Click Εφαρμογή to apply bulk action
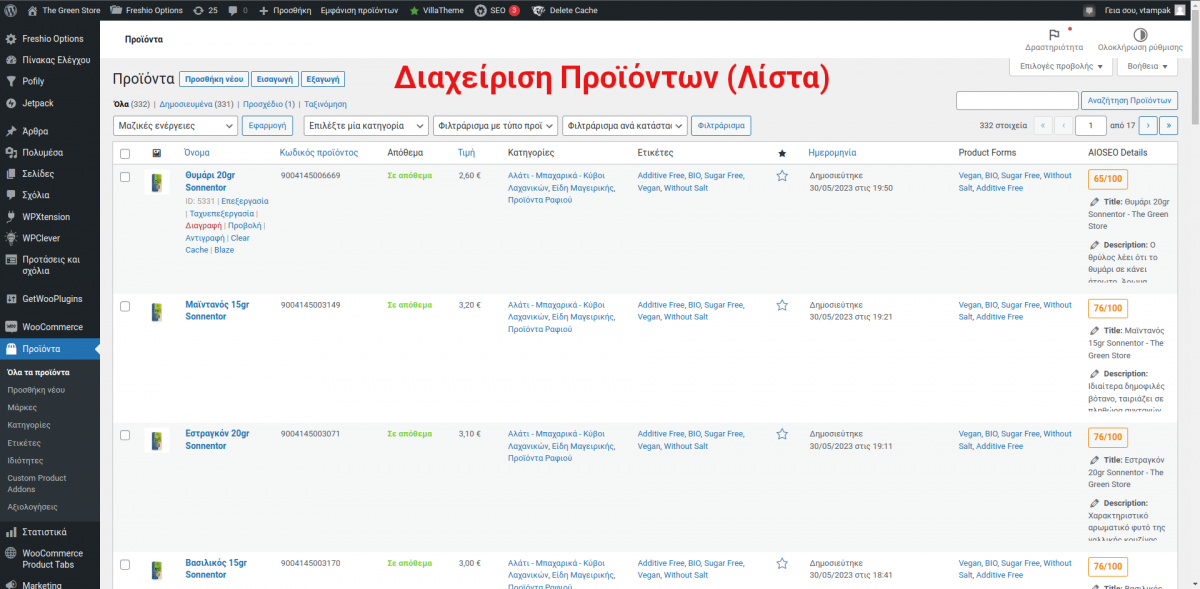Image resolution: width=1200 pixels, height=589 pixels. [x=269, y=126]
